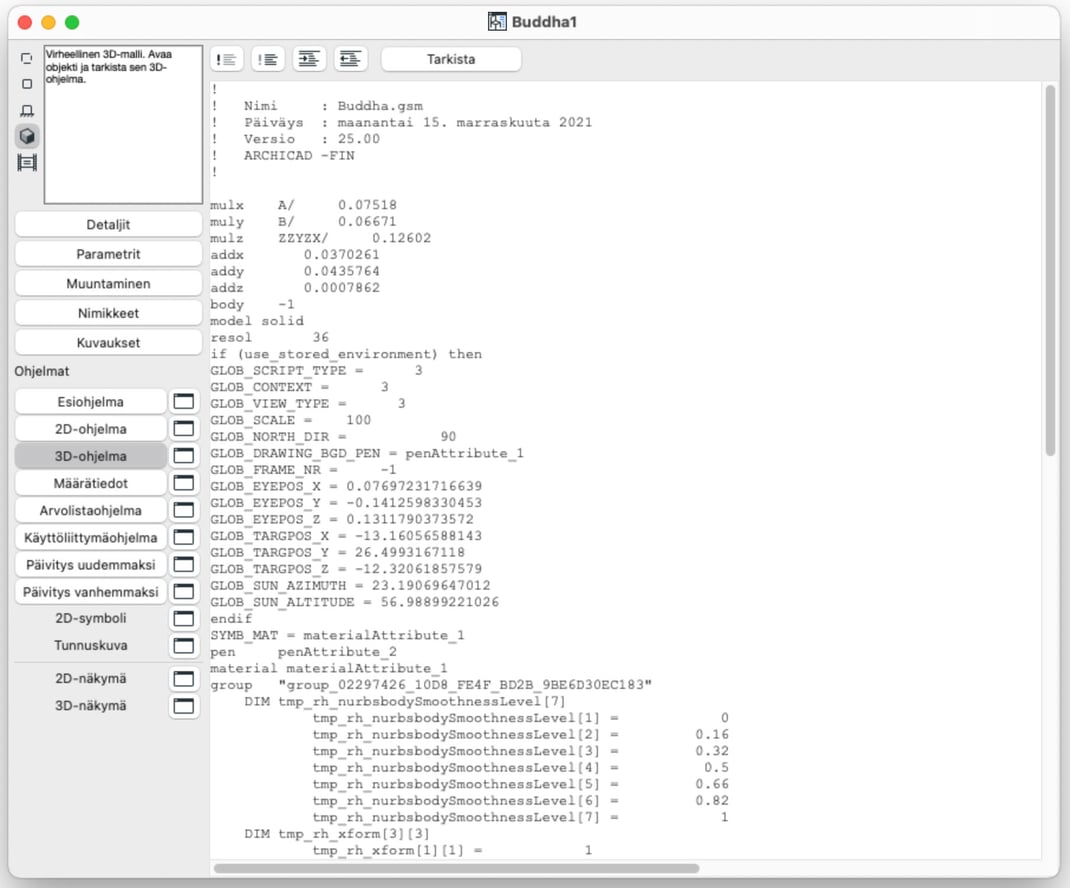Open Päivitys vanhemmaksi in a separate window
The height and width of the screenshot is (888, 1070).
click(184, 592)
